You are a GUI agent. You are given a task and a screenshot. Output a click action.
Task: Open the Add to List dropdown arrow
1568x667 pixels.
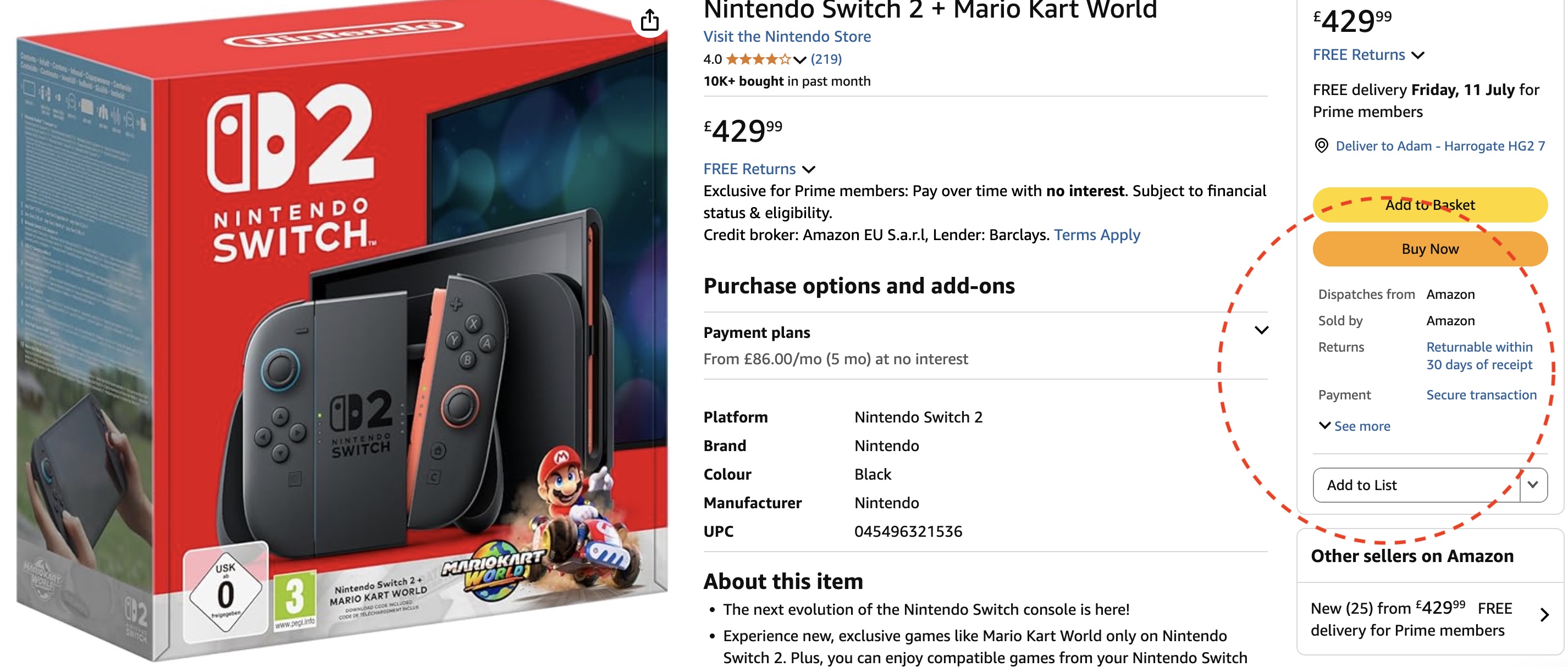1532,485
